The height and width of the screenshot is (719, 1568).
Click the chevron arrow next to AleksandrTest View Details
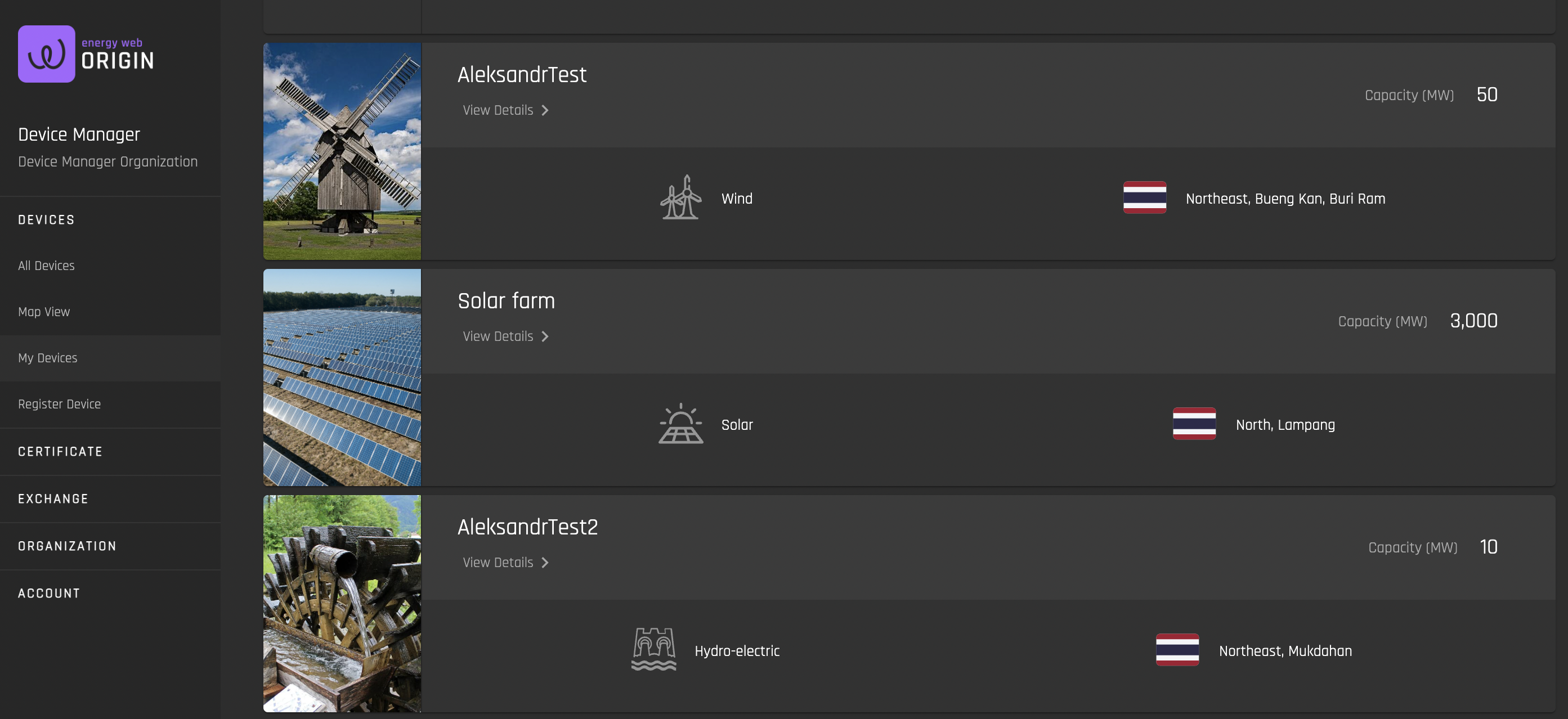(545, 110)
